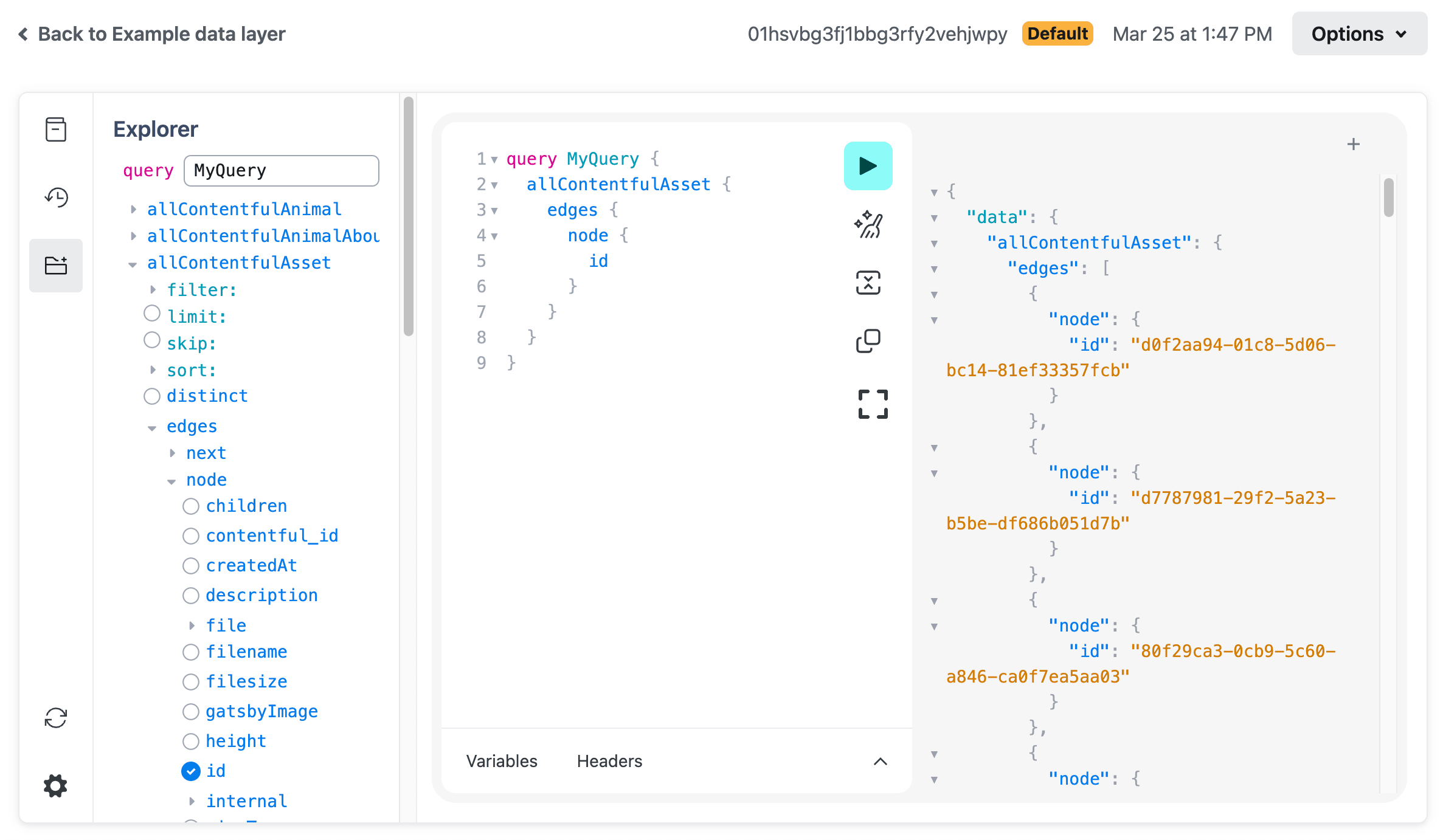Tick the description field
This screenshot has height=840, width=1443.
pyautogui.click(x=191, y=596)
